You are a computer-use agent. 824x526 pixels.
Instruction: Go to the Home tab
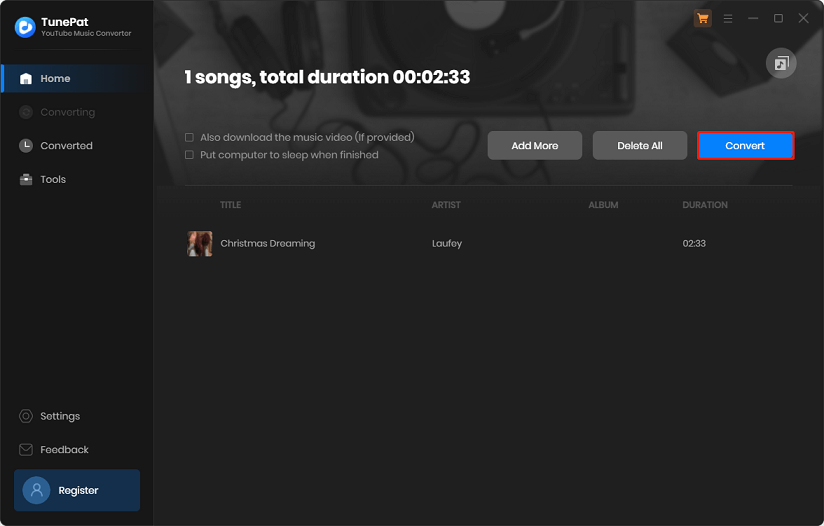click(x=77, y=79)
